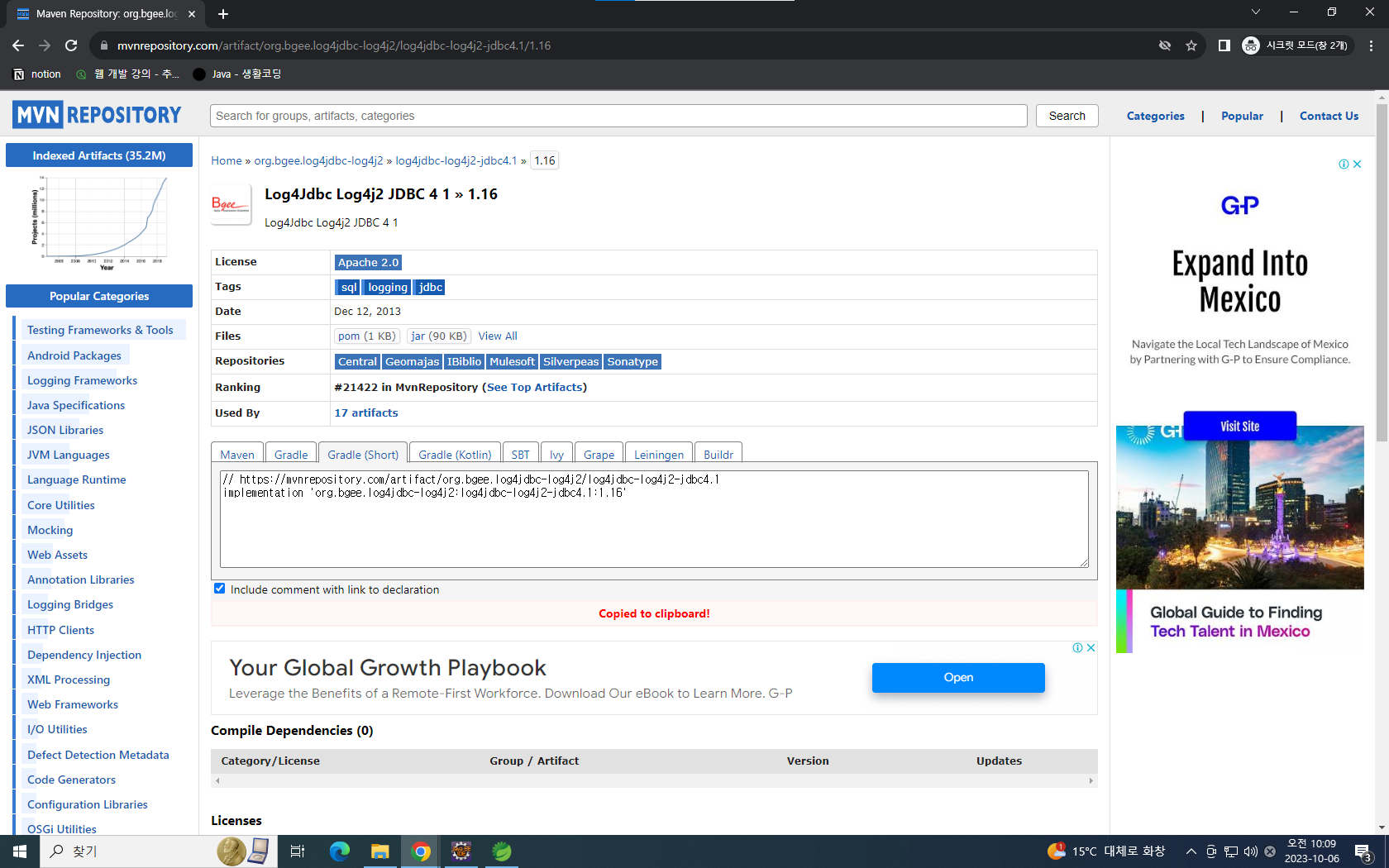
Task: Open the Chrome side panel icon
Action: [1224, 45]
